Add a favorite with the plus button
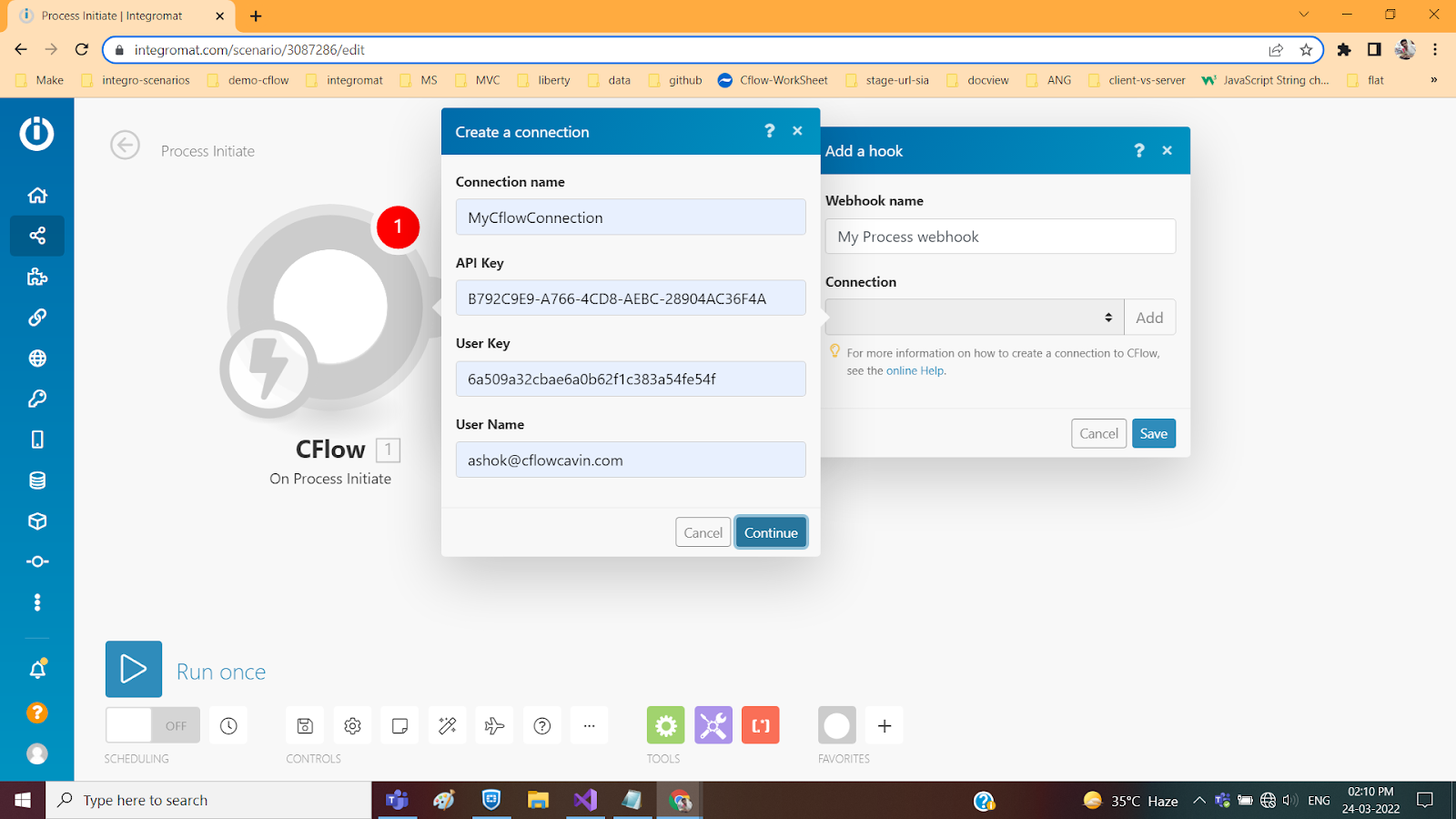 [x=885, y=725]
